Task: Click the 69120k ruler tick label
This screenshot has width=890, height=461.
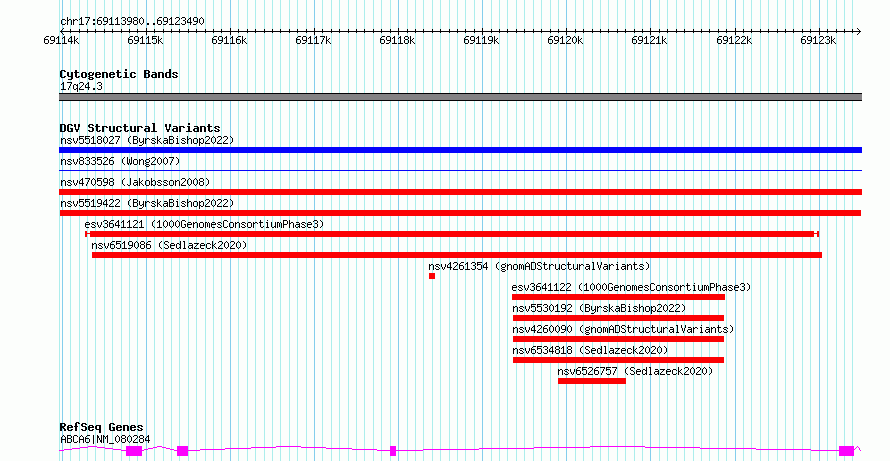Action: 565,41
